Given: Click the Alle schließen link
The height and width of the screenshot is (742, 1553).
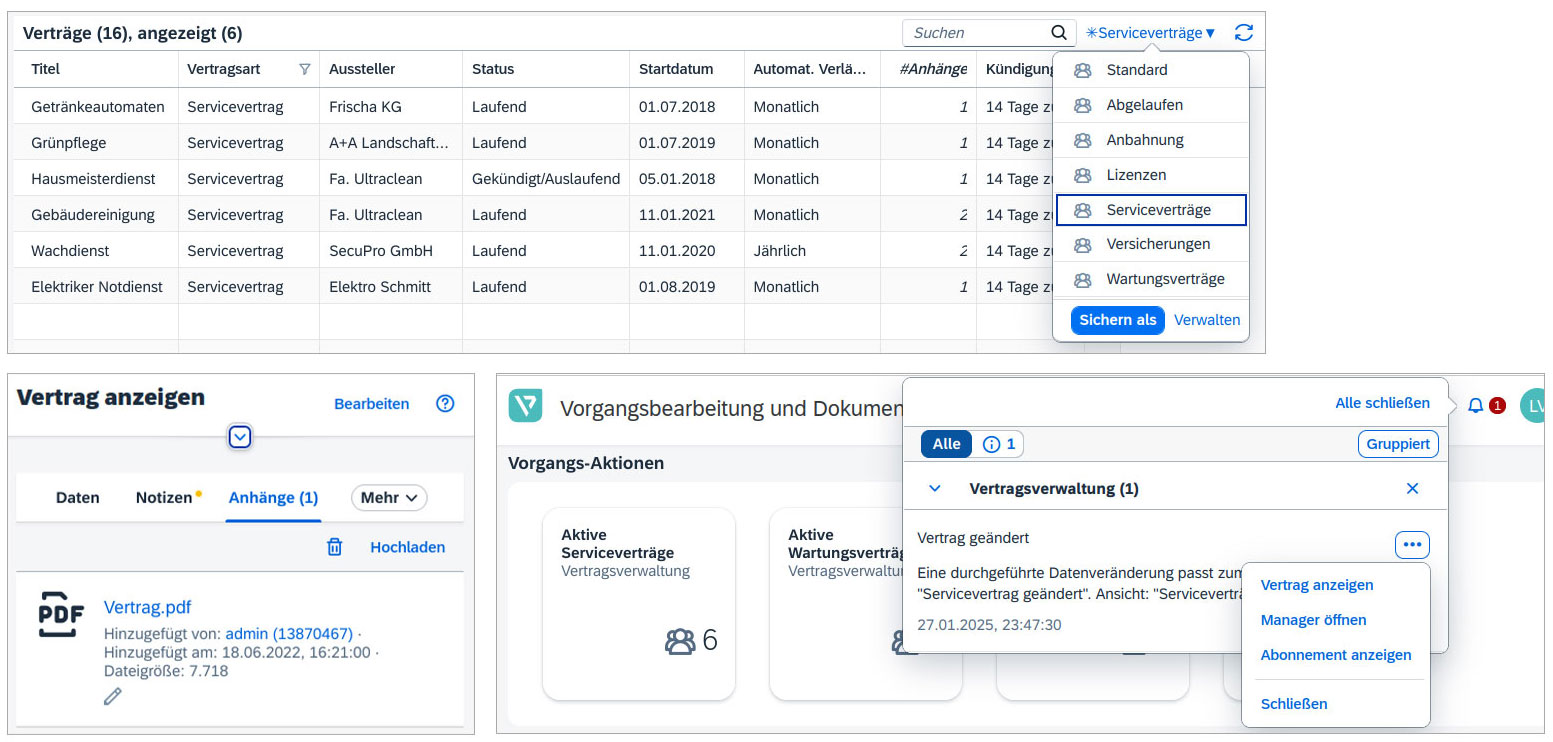Looking at the screenshot, I should (1382, 403).
